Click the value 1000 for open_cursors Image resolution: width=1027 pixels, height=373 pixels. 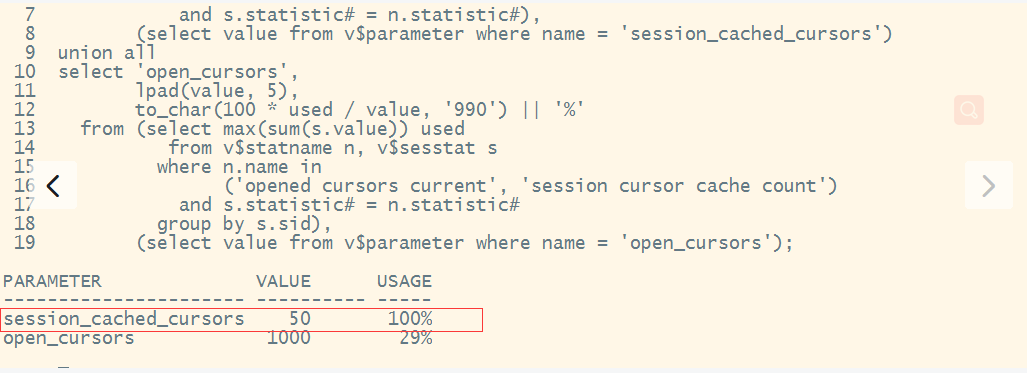(x=289, y=338)
